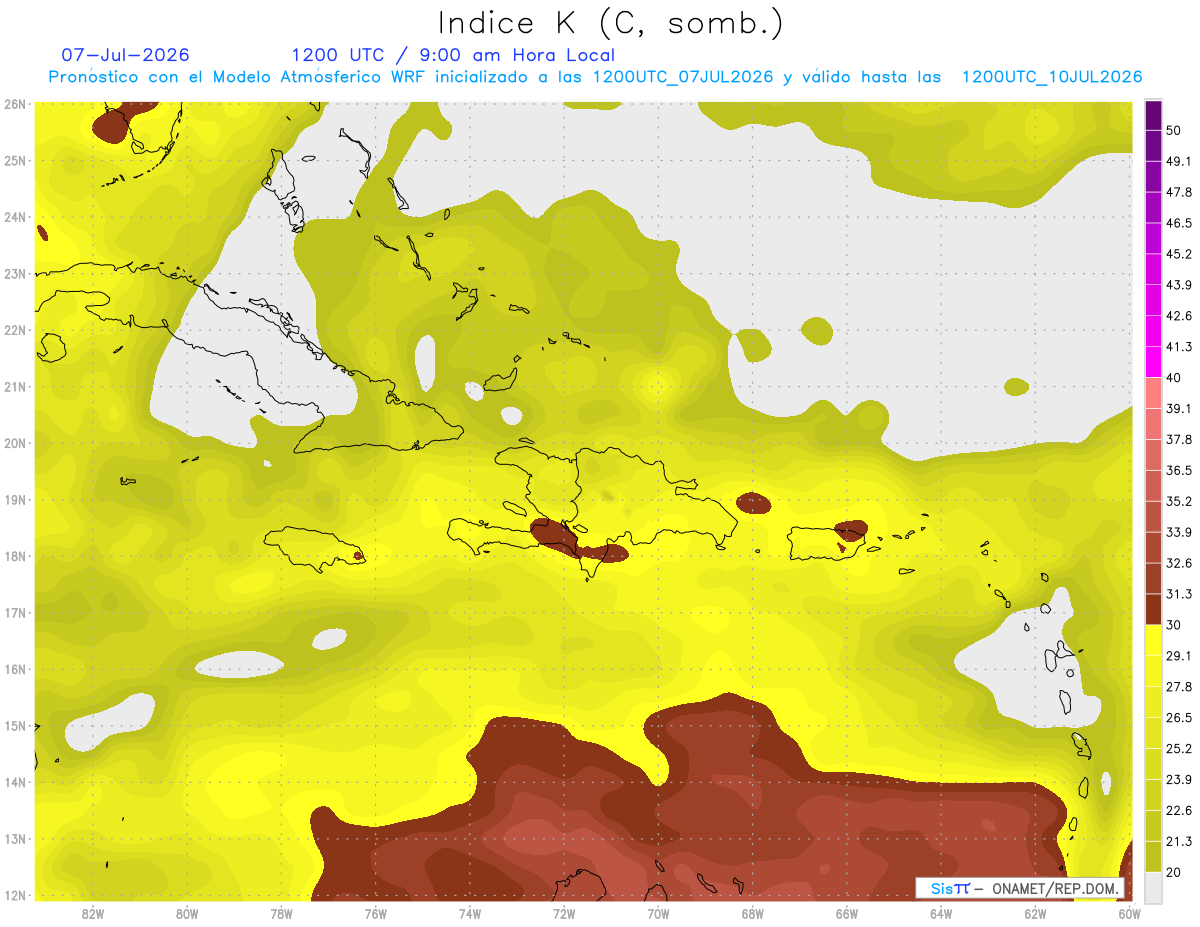The image size is (1200, 927).
Task: Click the "26.5" color bar value
Action: (1179, 717)
